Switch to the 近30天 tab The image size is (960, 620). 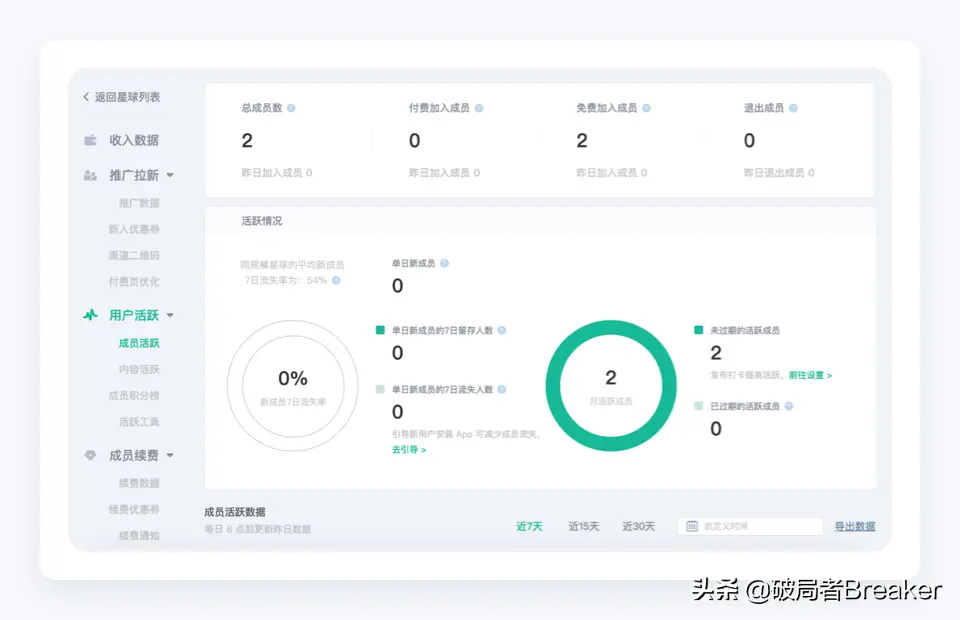coord(638,526)
